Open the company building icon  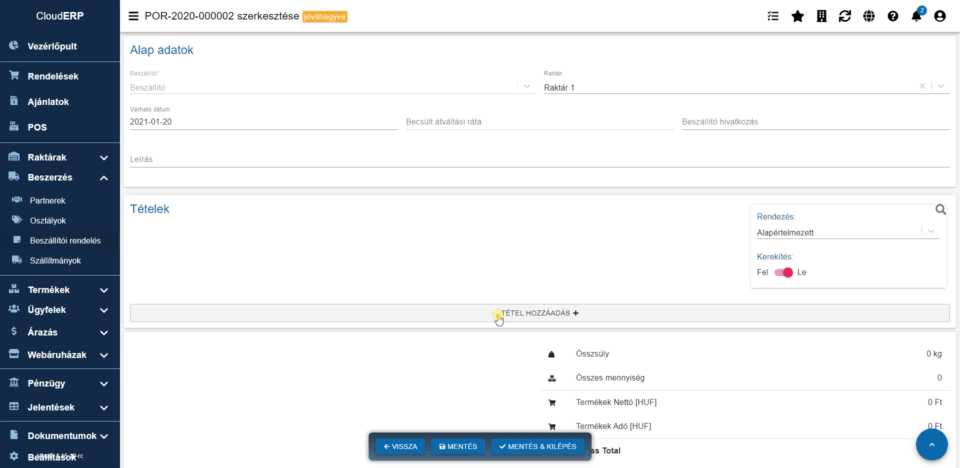(x=822, y=17)
